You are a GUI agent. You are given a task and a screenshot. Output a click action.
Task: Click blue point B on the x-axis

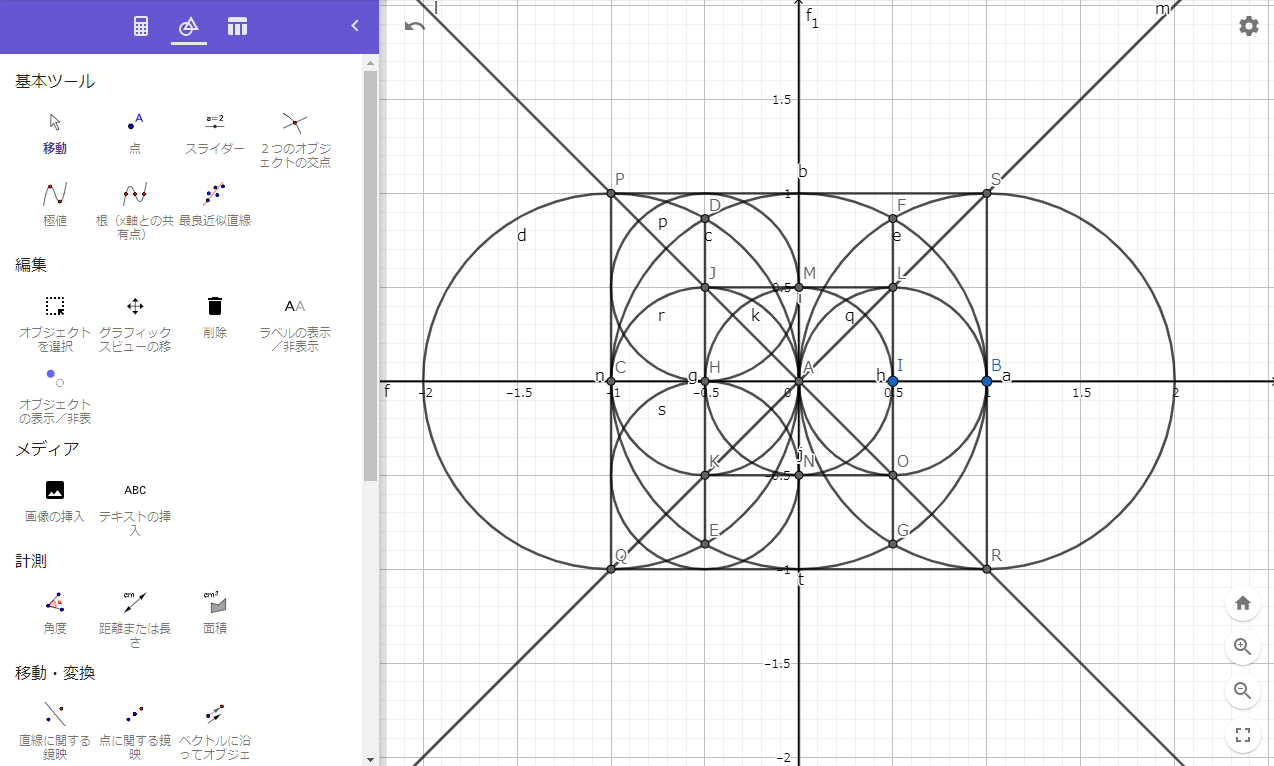click(987, 381)
